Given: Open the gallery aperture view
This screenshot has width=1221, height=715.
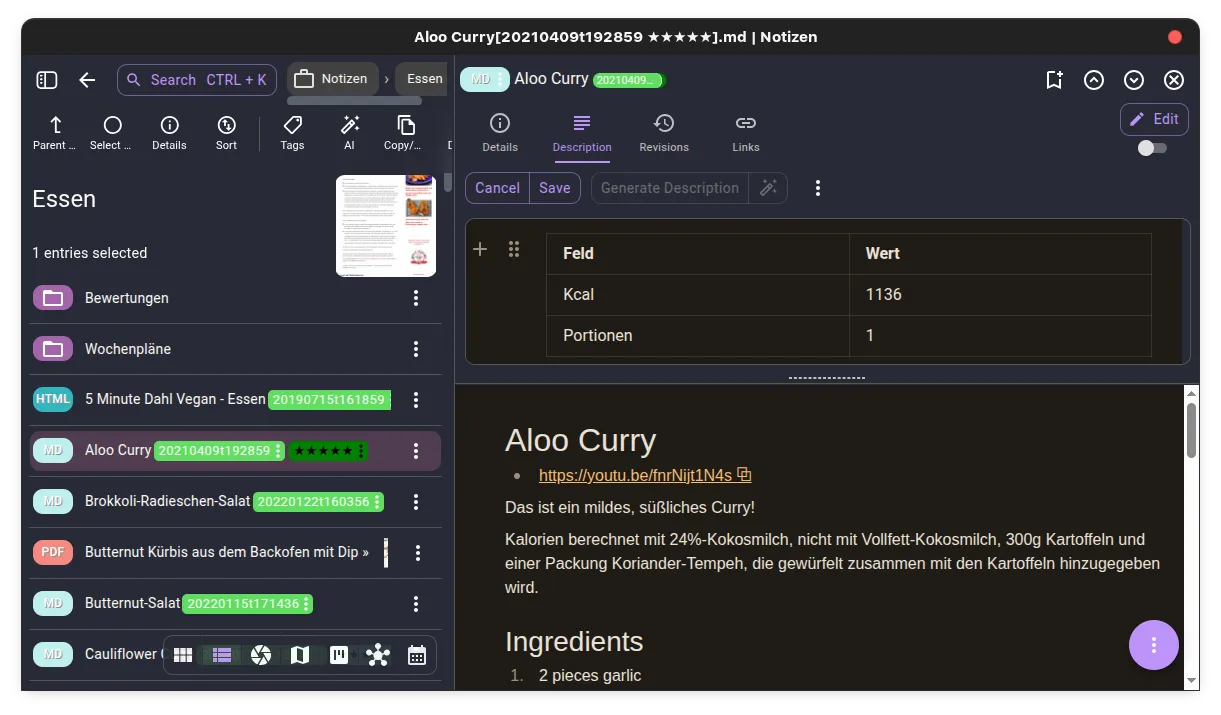Looking at the screenshot, I should click(x=261, y=655).
